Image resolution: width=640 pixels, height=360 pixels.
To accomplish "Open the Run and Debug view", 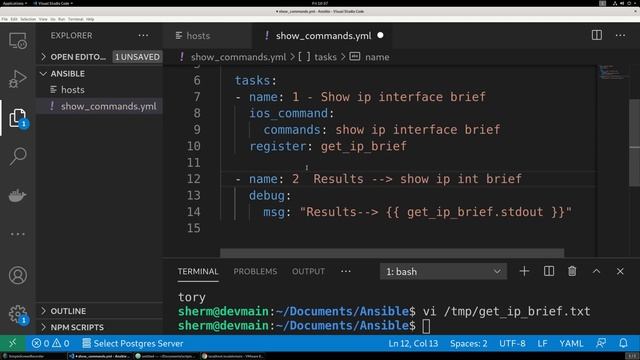I will pos(18,78).
